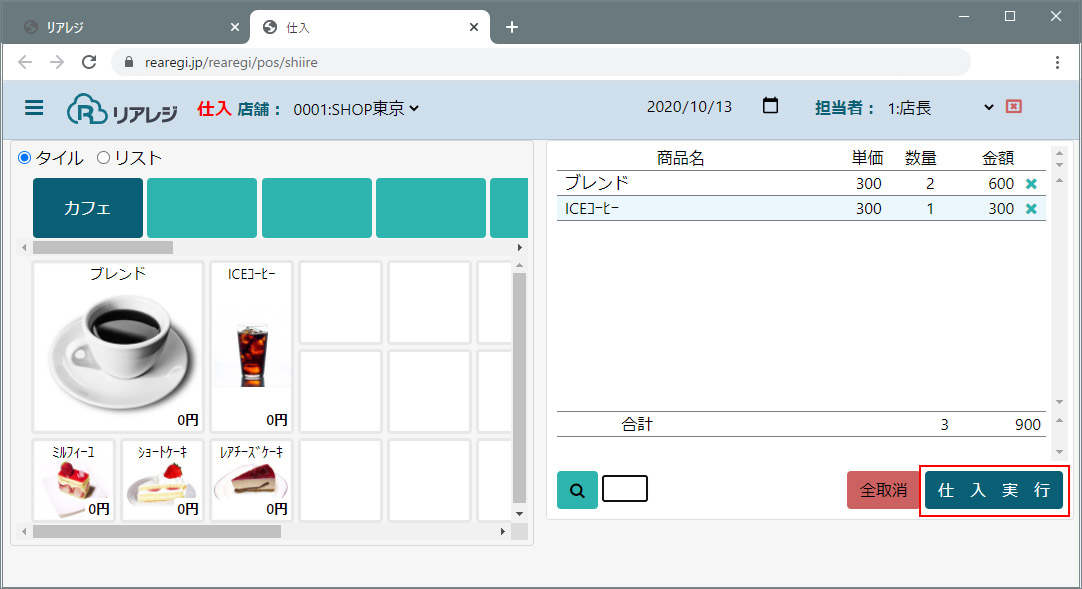Remove the ブレンド row with X
This screenshot has width=1082, height=589.
pos(1031,183)
